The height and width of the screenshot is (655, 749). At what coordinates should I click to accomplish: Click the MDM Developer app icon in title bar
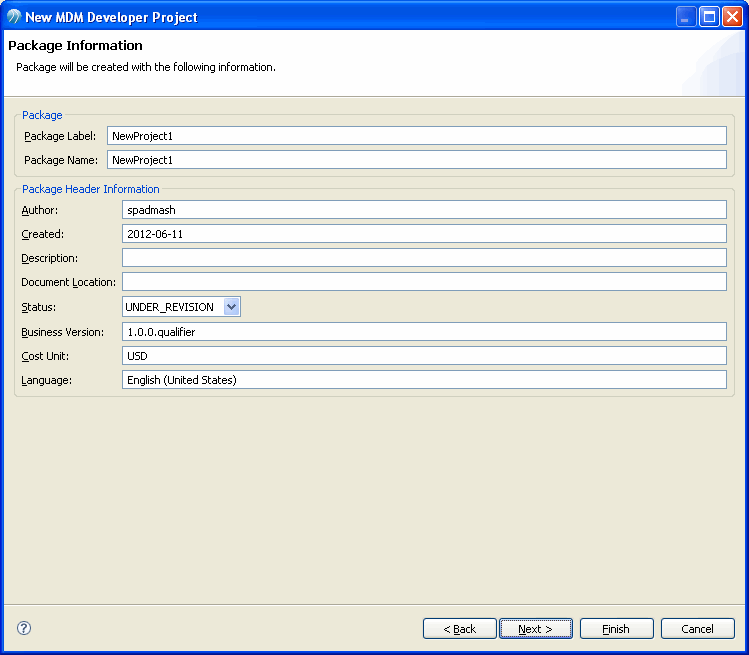(14, 17)
